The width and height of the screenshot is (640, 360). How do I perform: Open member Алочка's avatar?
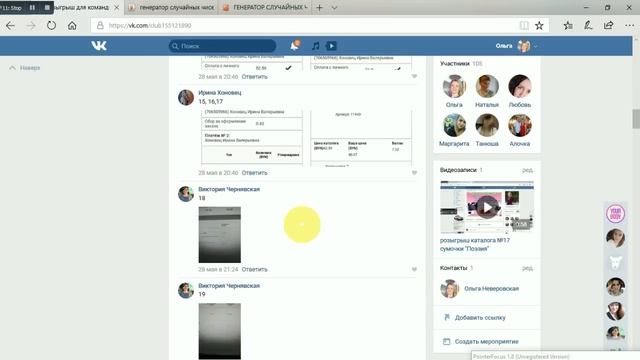520,125
